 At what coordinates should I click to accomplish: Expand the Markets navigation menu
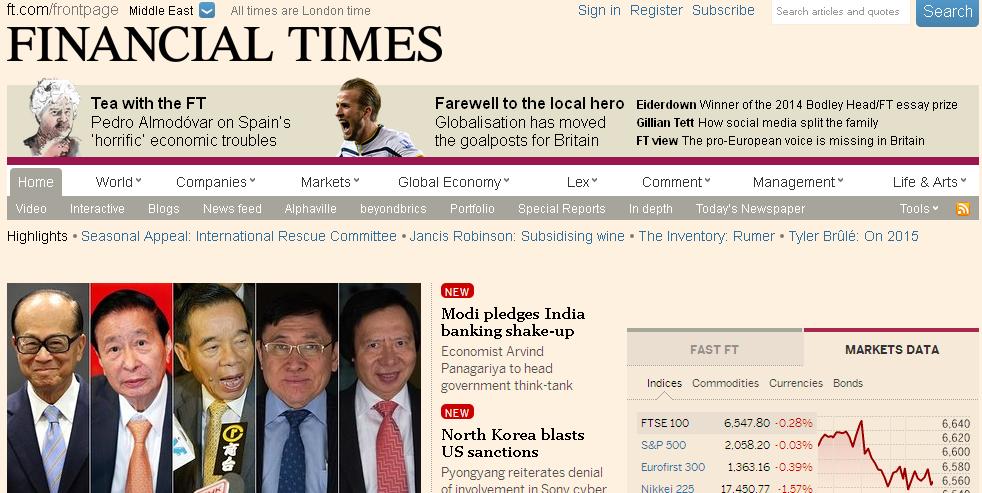tap(330, 182)
